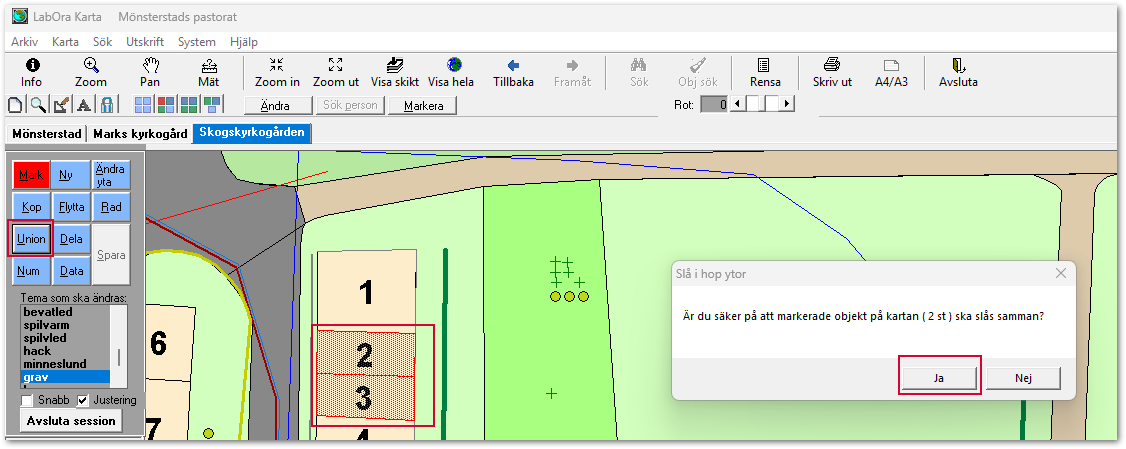Switch to Mönsterstad tab
Image resolution: width=1126 pixels, height=449 pixels.
(x=47, y=134)
